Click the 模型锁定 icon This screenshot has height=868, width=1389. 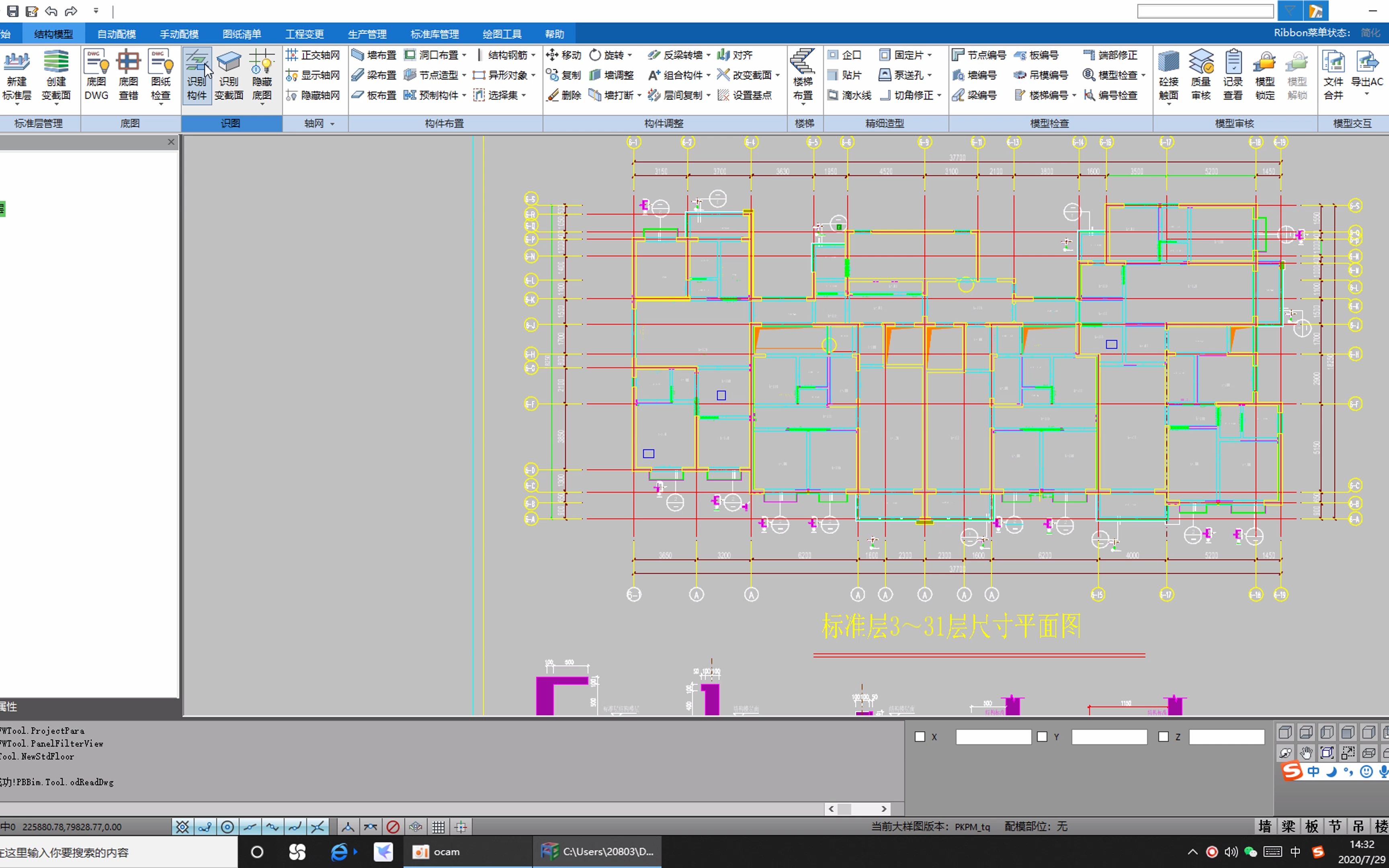tap(1265, 75)
